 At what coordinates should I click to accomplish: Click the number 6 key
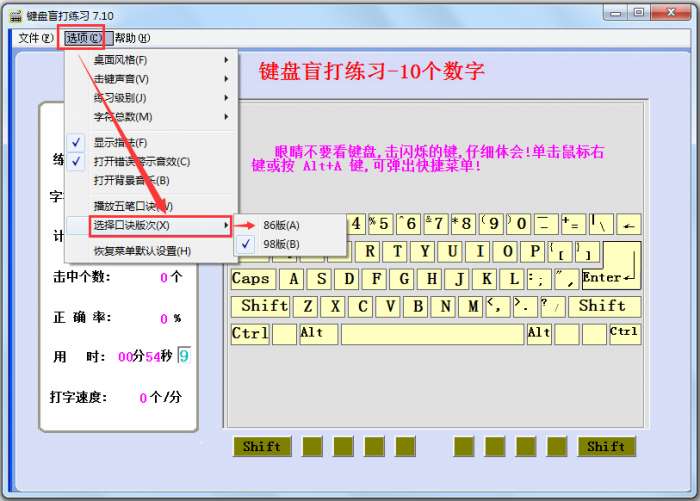pyautogui.click(x=408, y=224)
